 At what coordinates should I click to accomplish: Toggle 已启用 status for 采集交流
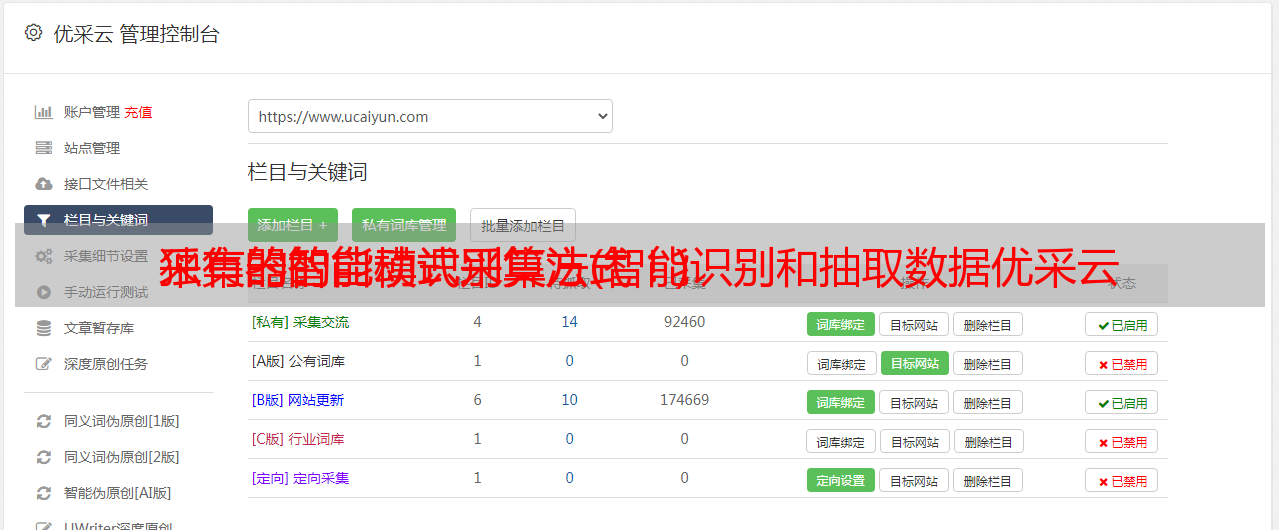coord(1122,324)
